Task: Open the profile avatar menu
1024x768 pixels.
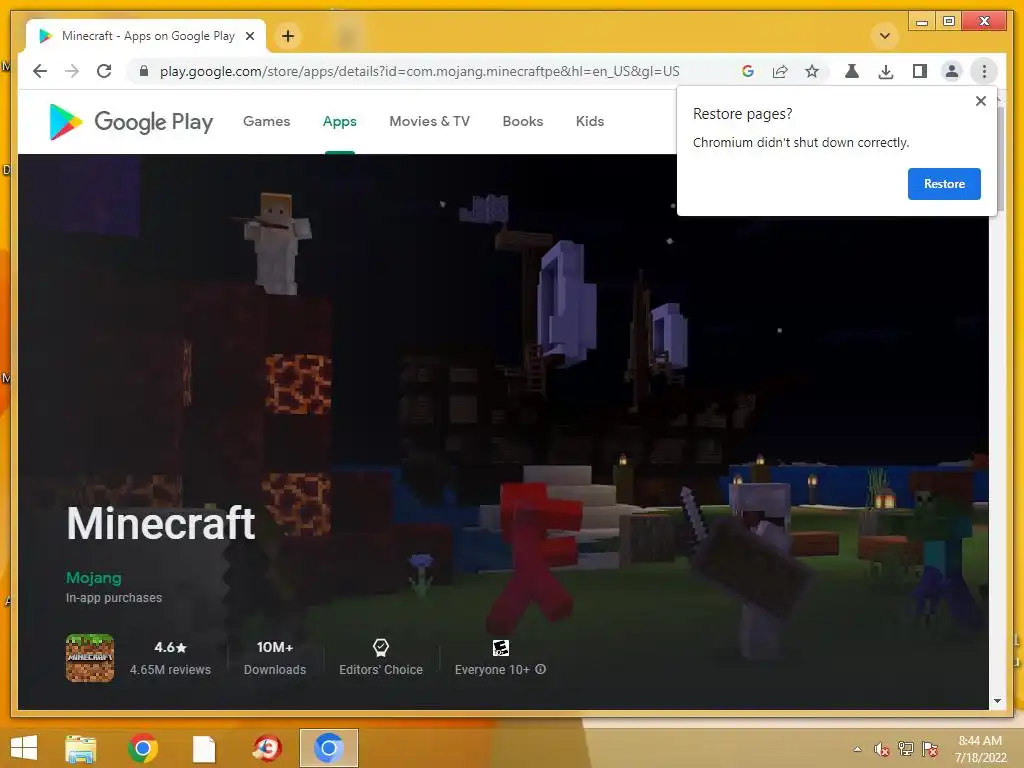Action: click(x=952, y=71)
